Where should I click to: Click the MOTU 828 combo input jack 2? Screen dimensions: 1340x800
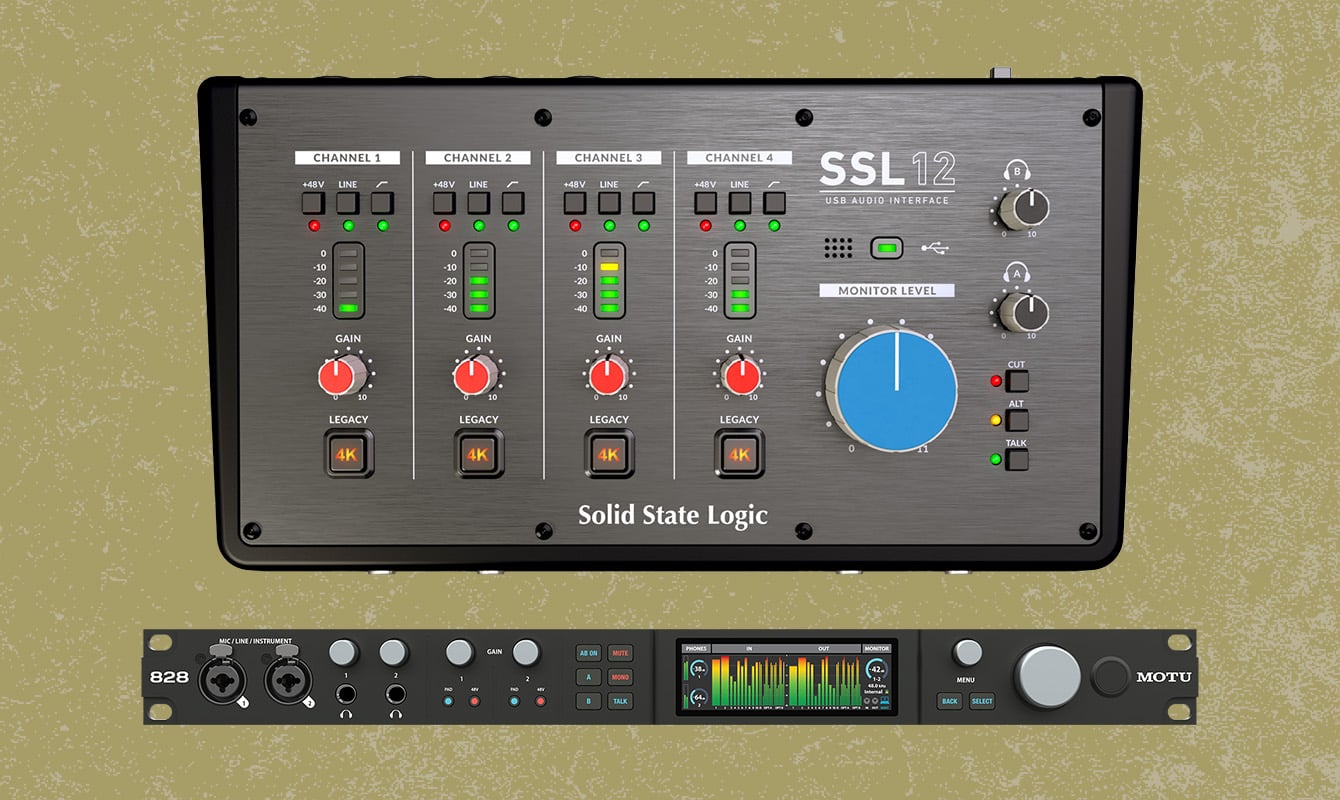tap(287, 678)
